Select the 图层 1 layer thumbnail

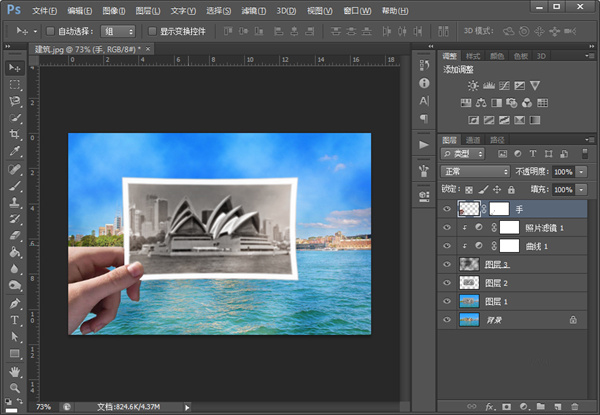tap(469, 301)
